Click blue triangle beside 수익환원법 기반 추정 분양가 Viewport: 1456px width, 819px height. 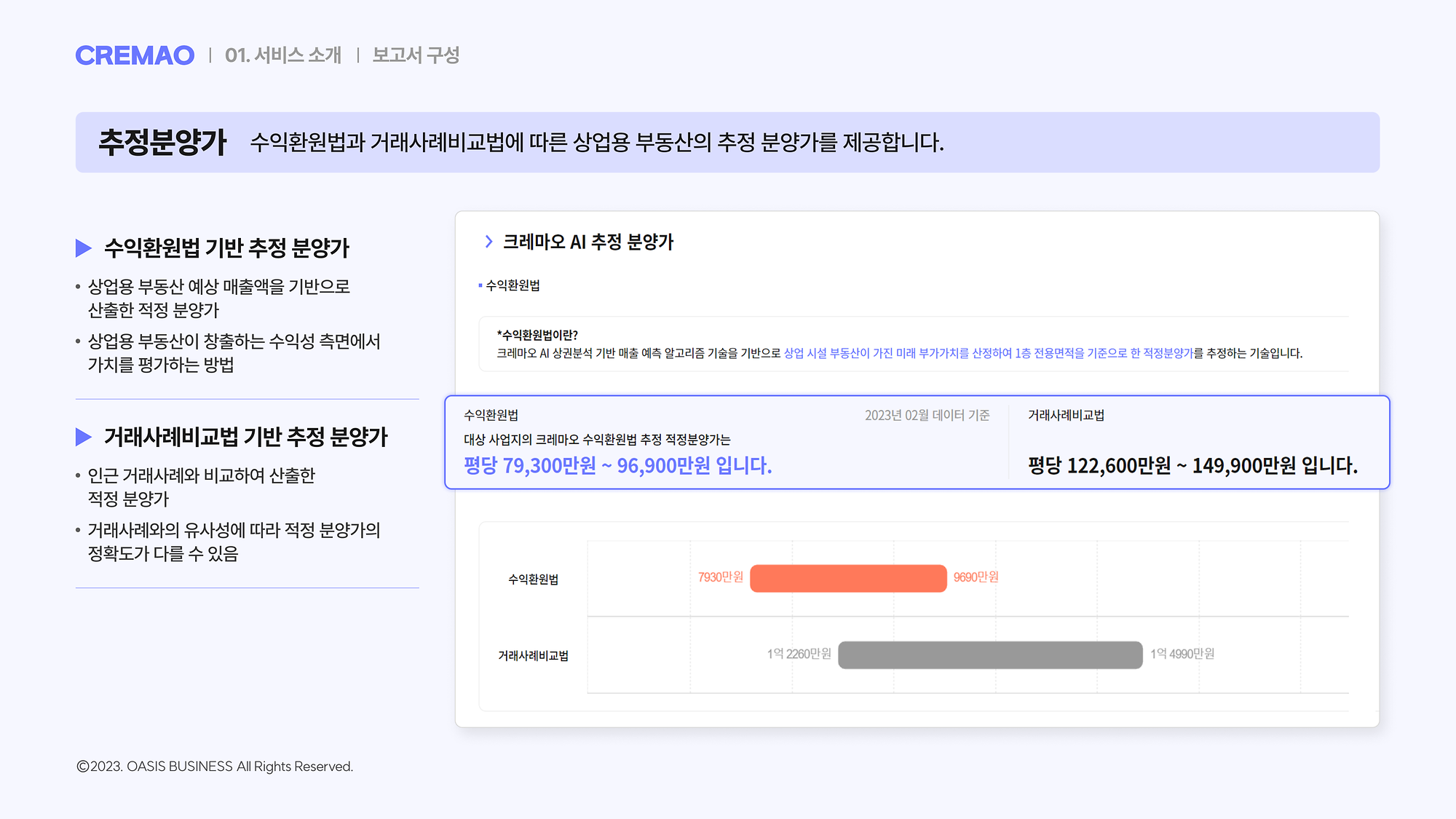tap(84, 248)
